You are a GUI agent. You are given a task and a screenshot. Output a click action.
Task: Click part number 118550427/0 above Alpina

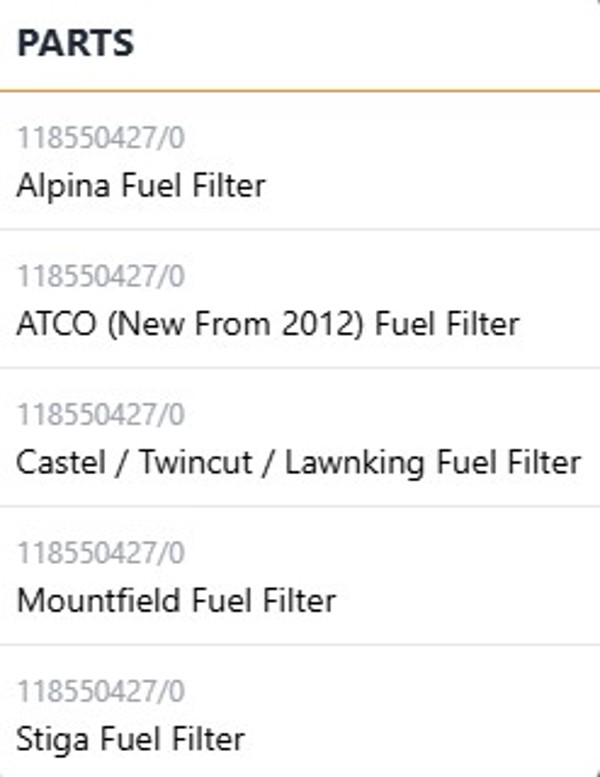101,137
